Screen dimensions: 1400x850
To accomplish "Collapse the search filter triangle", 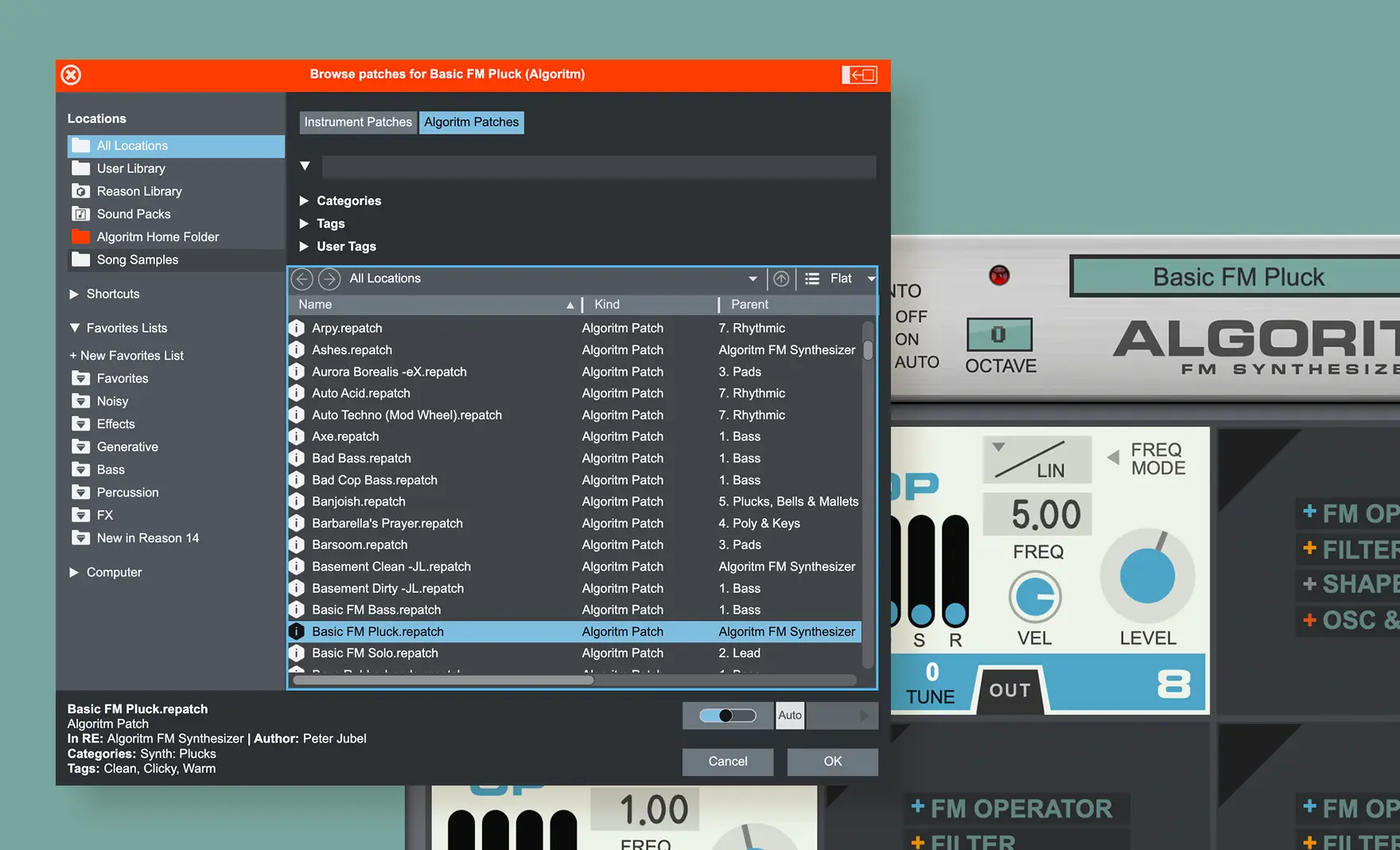I will pos(305,166).
